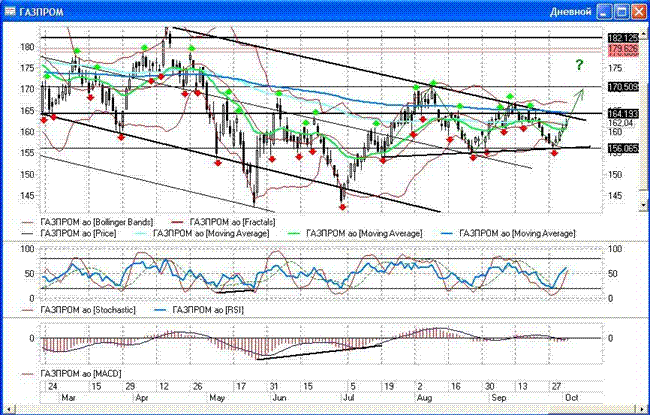Click the 100 value on left oscillator axis
This screenshot has width=650, height=415.
pyautogui.click(x=27, y=249)
